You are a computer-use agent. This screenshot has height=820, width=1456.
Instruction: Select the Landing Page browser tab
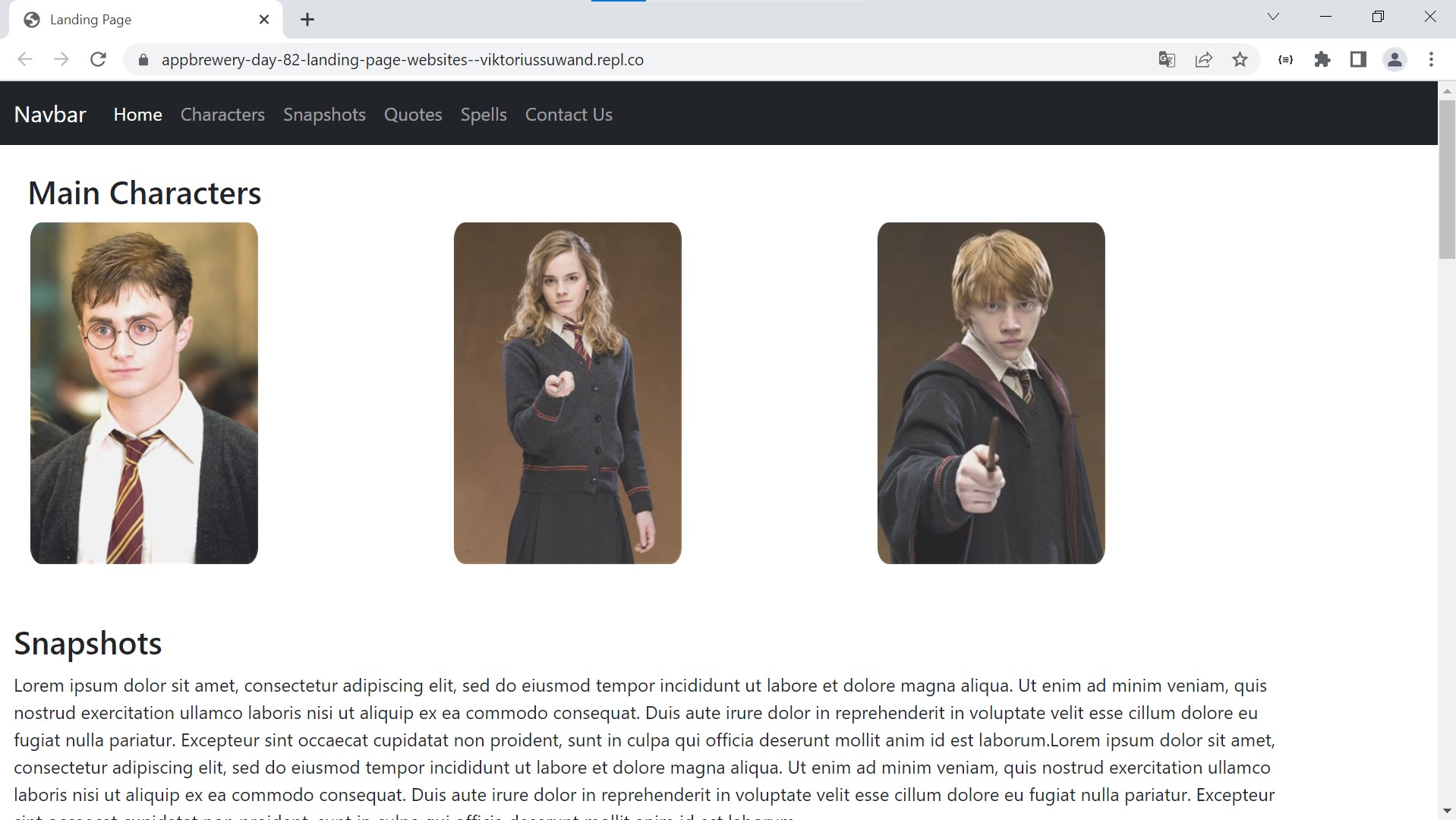pos(146,20)
